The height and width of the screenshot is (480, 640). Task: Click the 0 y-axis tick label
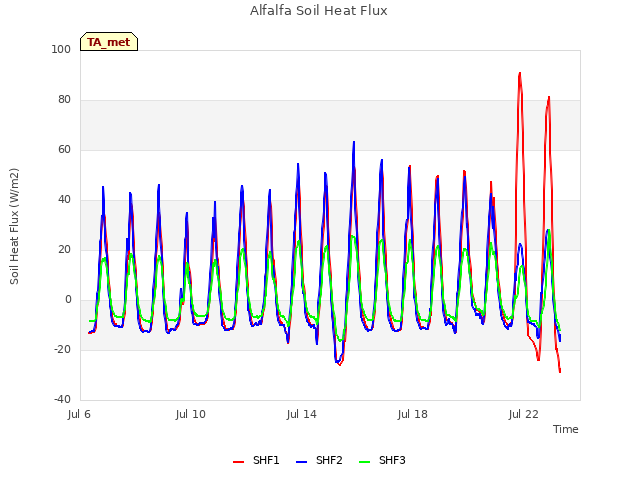coord(68,300)
